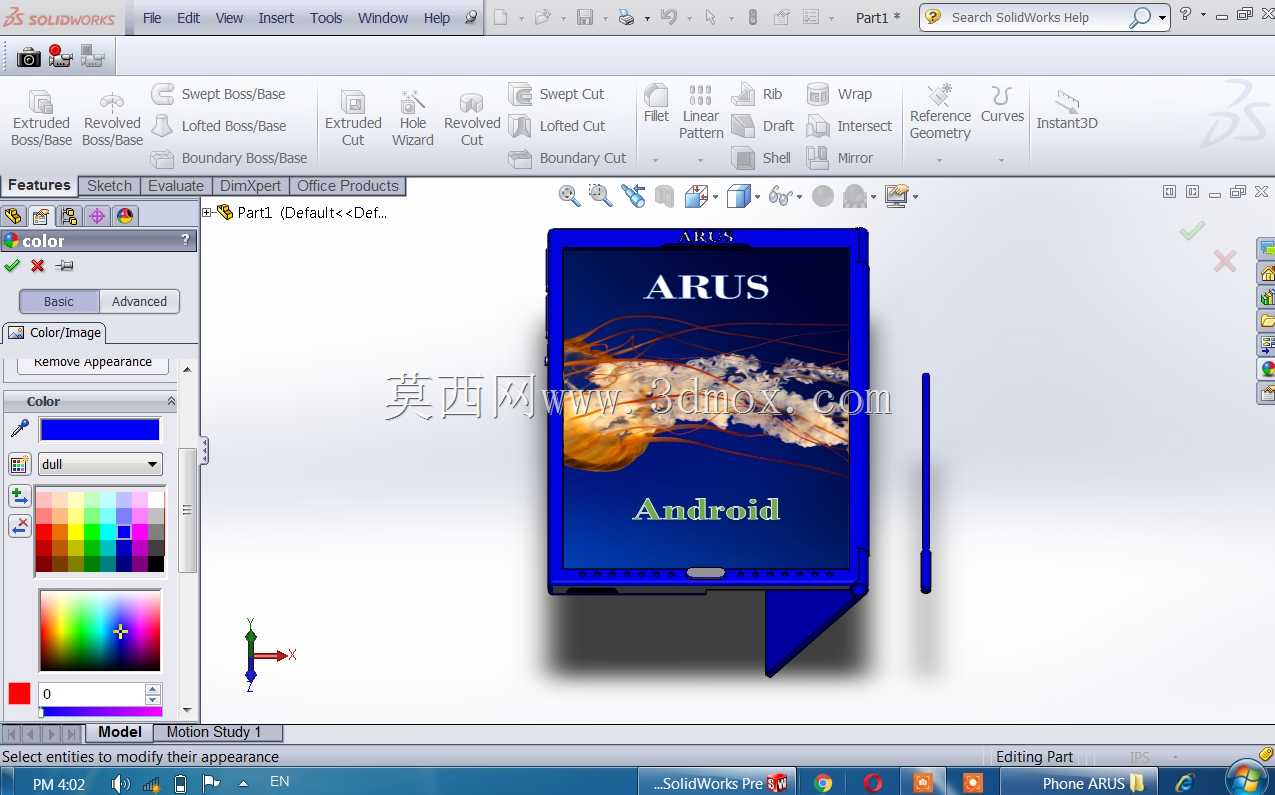The width and height of the screenshot is (1275, 795).
Task: Choose the Swept Cut feature
Action: coord(557,94)
